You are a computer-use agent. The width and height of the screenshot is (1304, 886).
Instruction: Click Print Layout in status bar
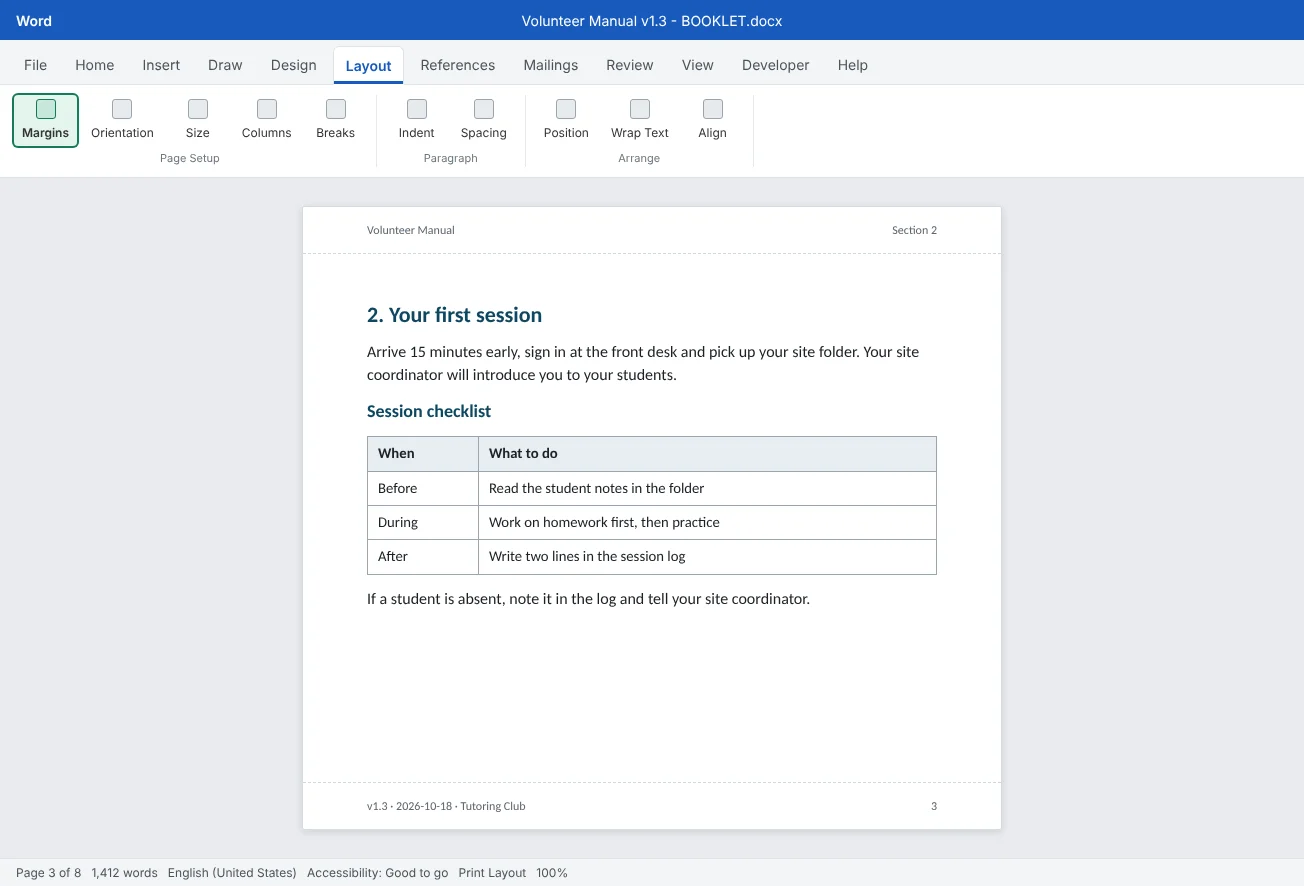pyautogui.click(x=492, y=873)
